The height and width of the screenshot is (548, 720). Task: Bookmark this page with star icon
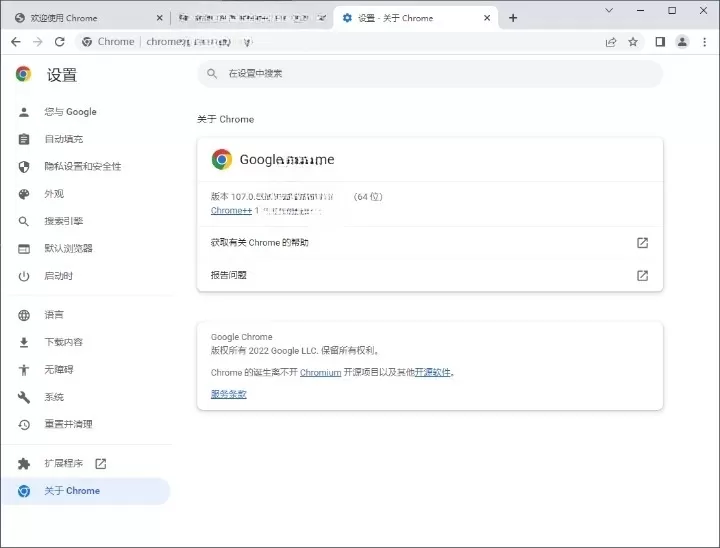[x=633, y=42]
